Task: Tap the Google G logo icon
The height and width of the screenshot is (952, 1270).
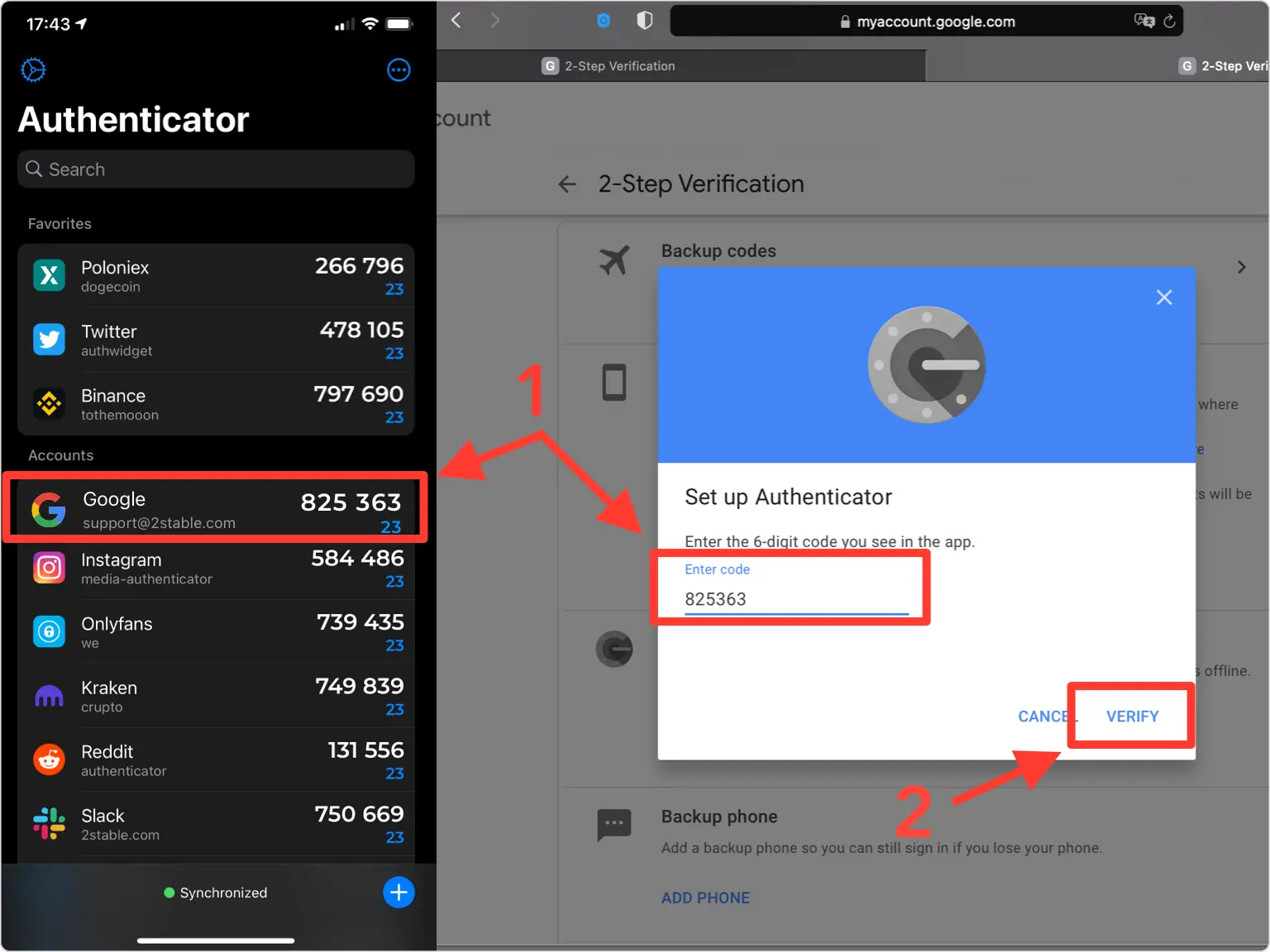Action: point(49,510)
